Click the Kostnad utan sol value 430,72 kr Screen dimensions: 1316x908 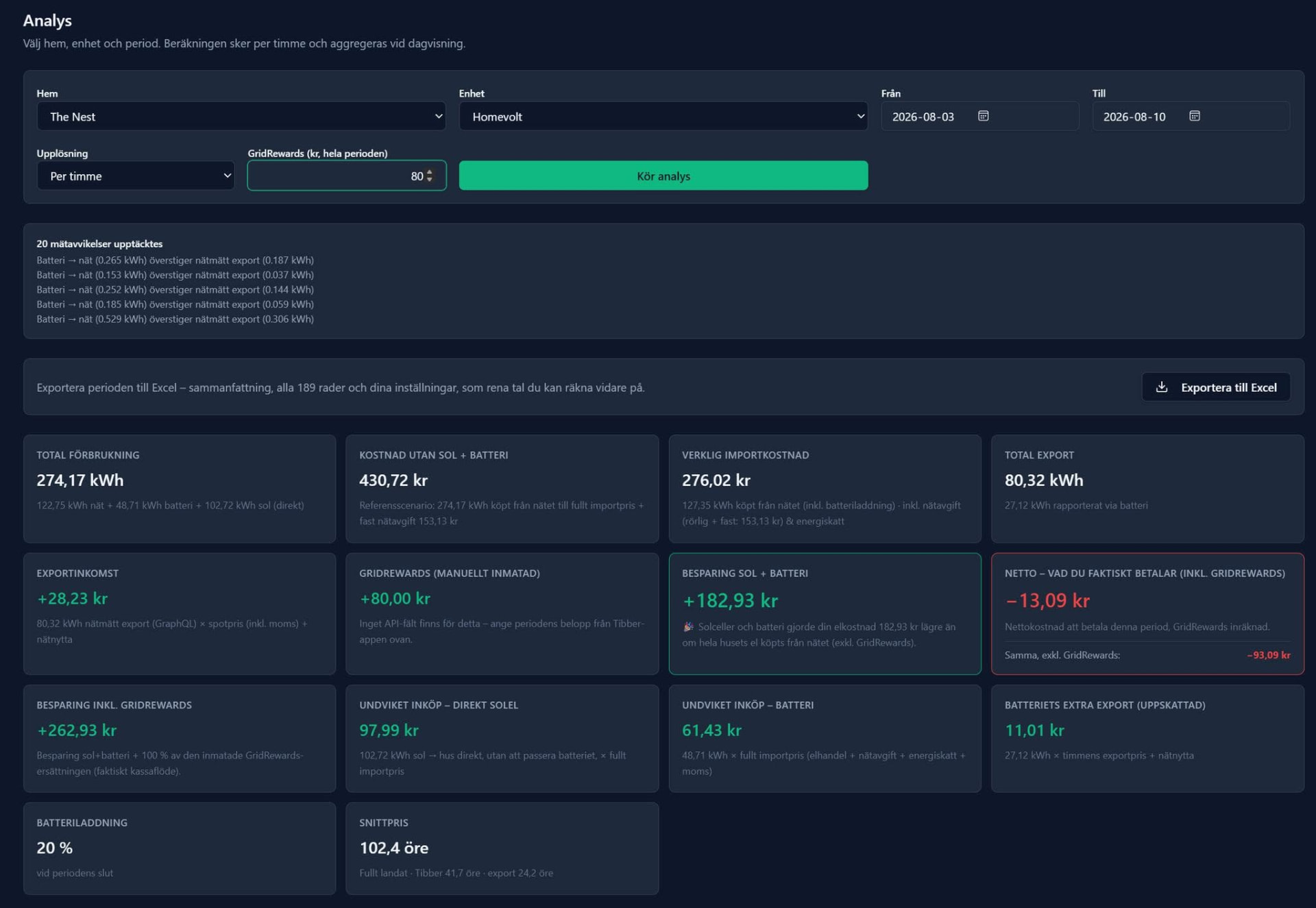click(393, 480)
